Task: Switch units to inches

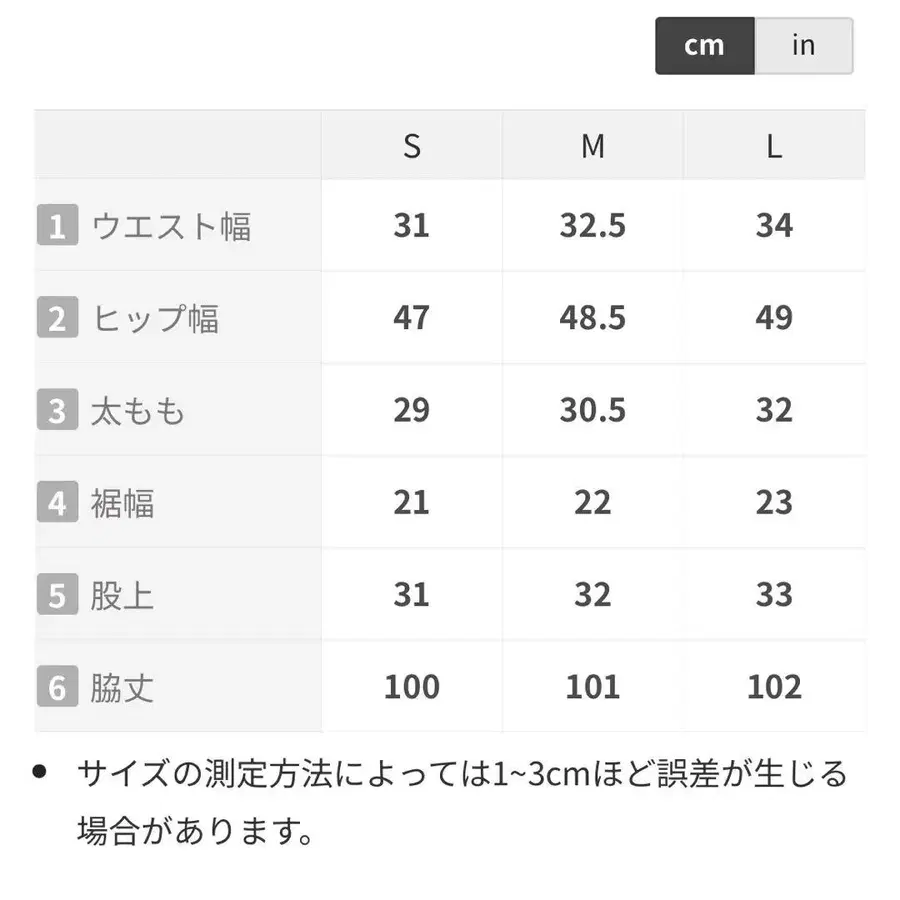Action: [x=803, y=45]
